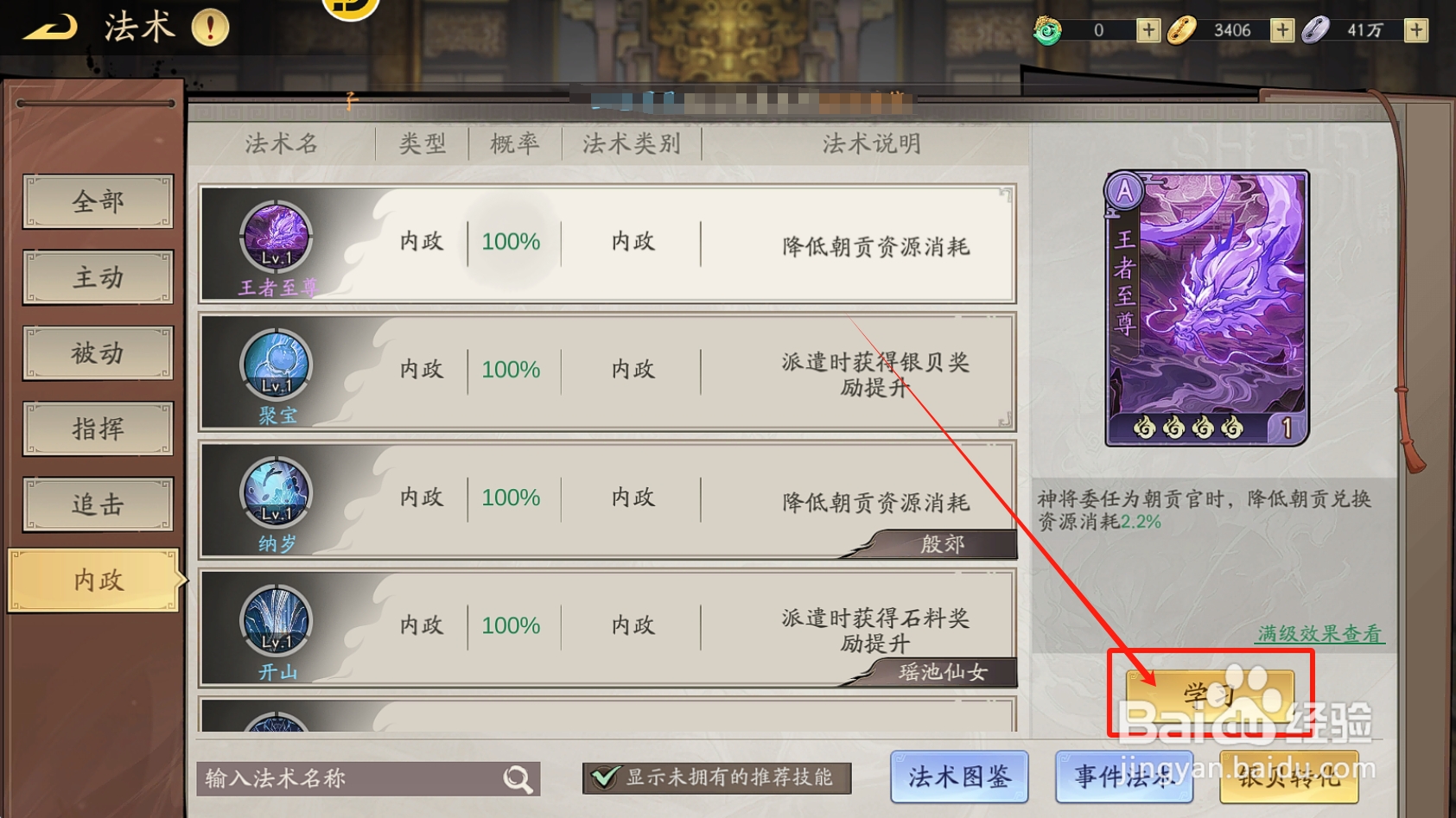This screenshot has width=1456, height=818.
Task: Add silver currency via the plus button
Action: point(1416,30)
